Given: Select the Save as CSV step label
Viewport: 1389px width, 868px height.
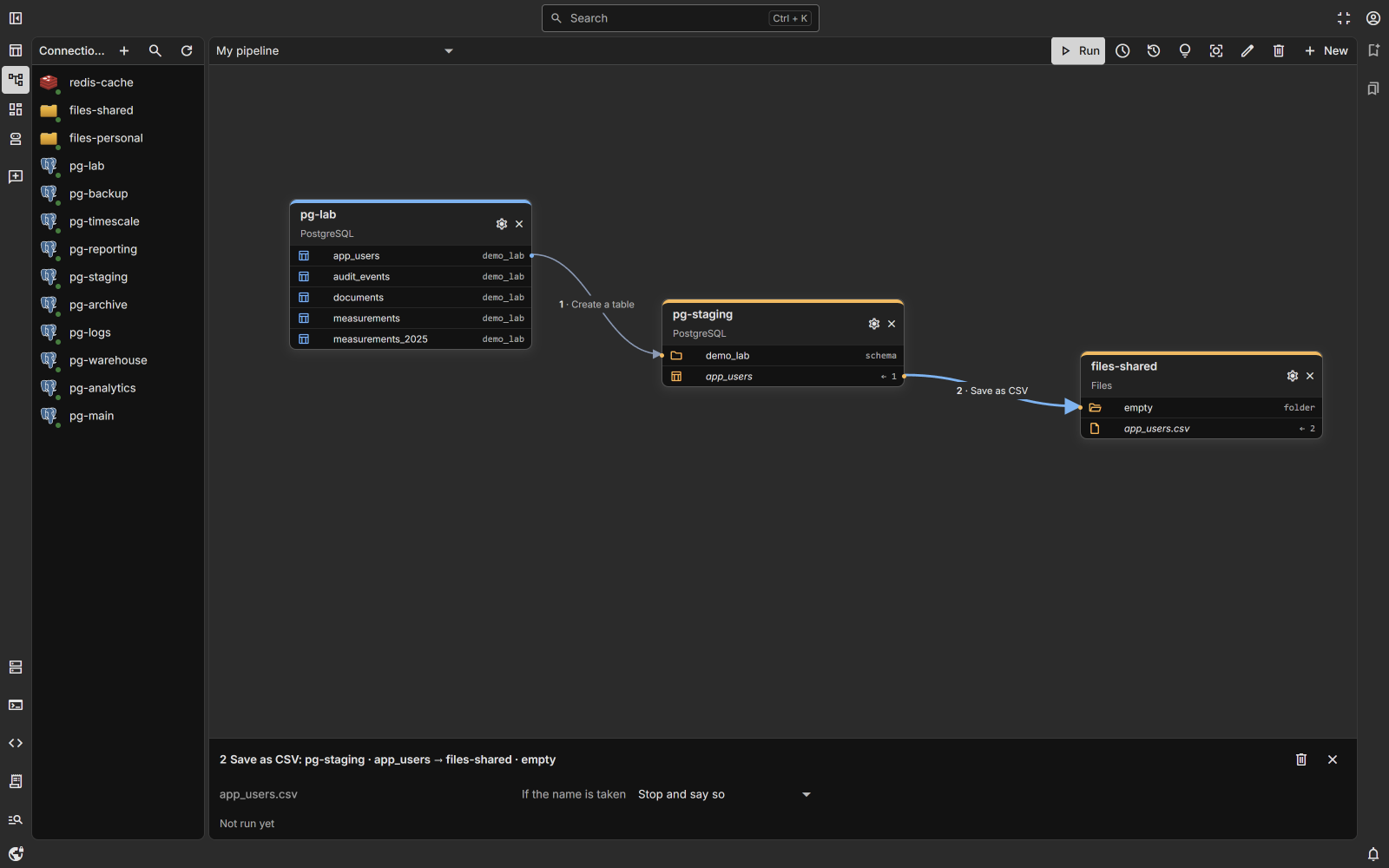Looking at the screenshot, I should tap(992, 391).
